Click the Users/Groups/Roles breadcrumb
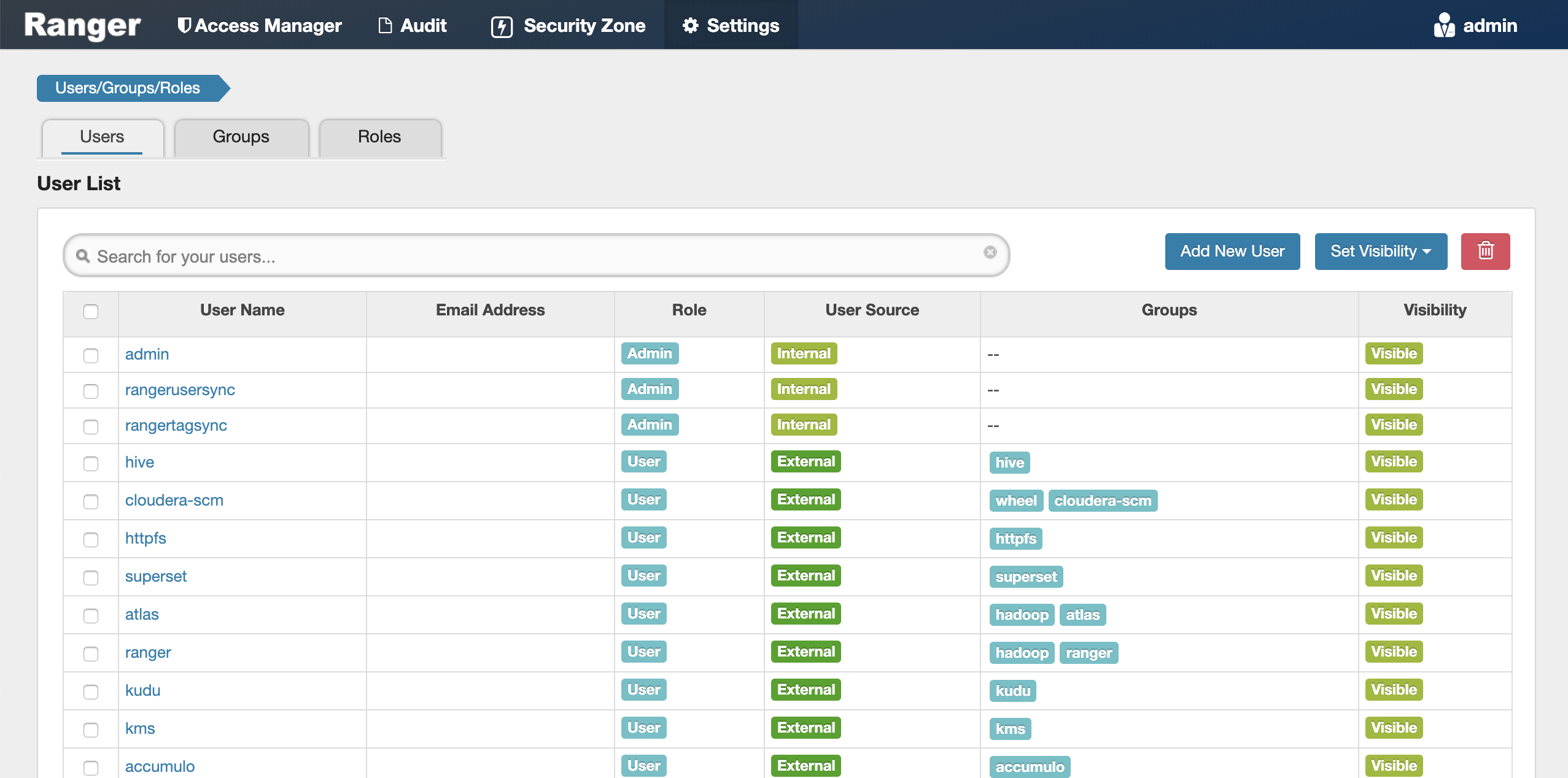Image resolution: width=1568 pixels, height=778 pixels. 128,88
